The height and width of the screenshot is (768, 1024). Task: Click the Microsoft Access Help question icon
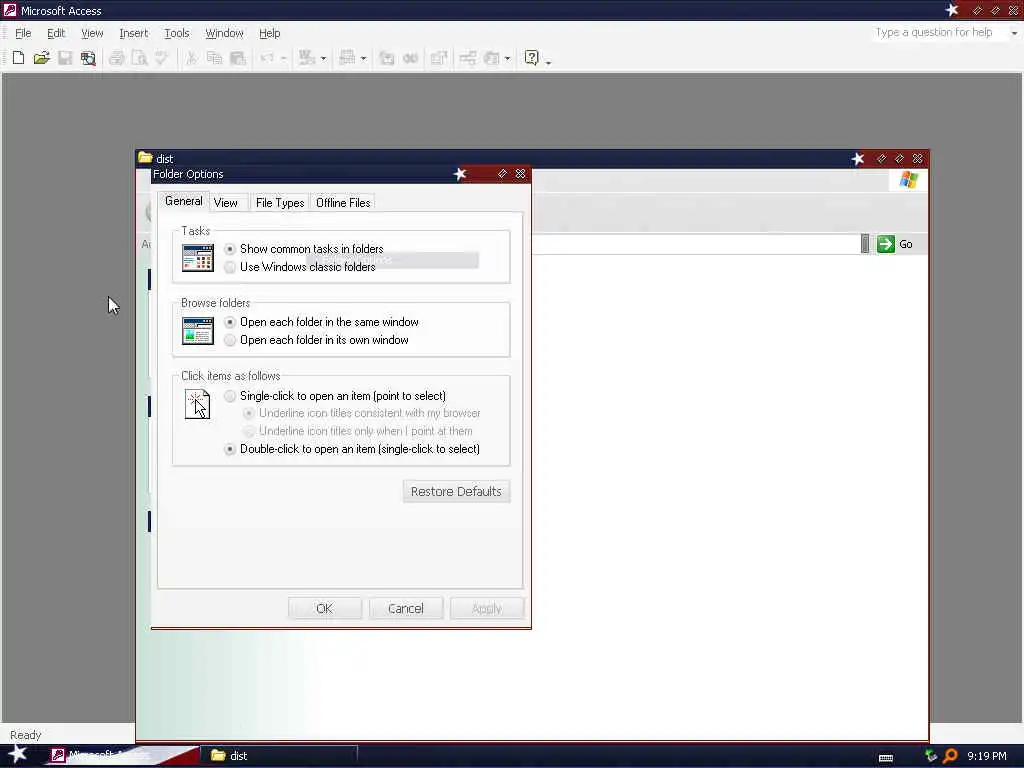point(532,58)
